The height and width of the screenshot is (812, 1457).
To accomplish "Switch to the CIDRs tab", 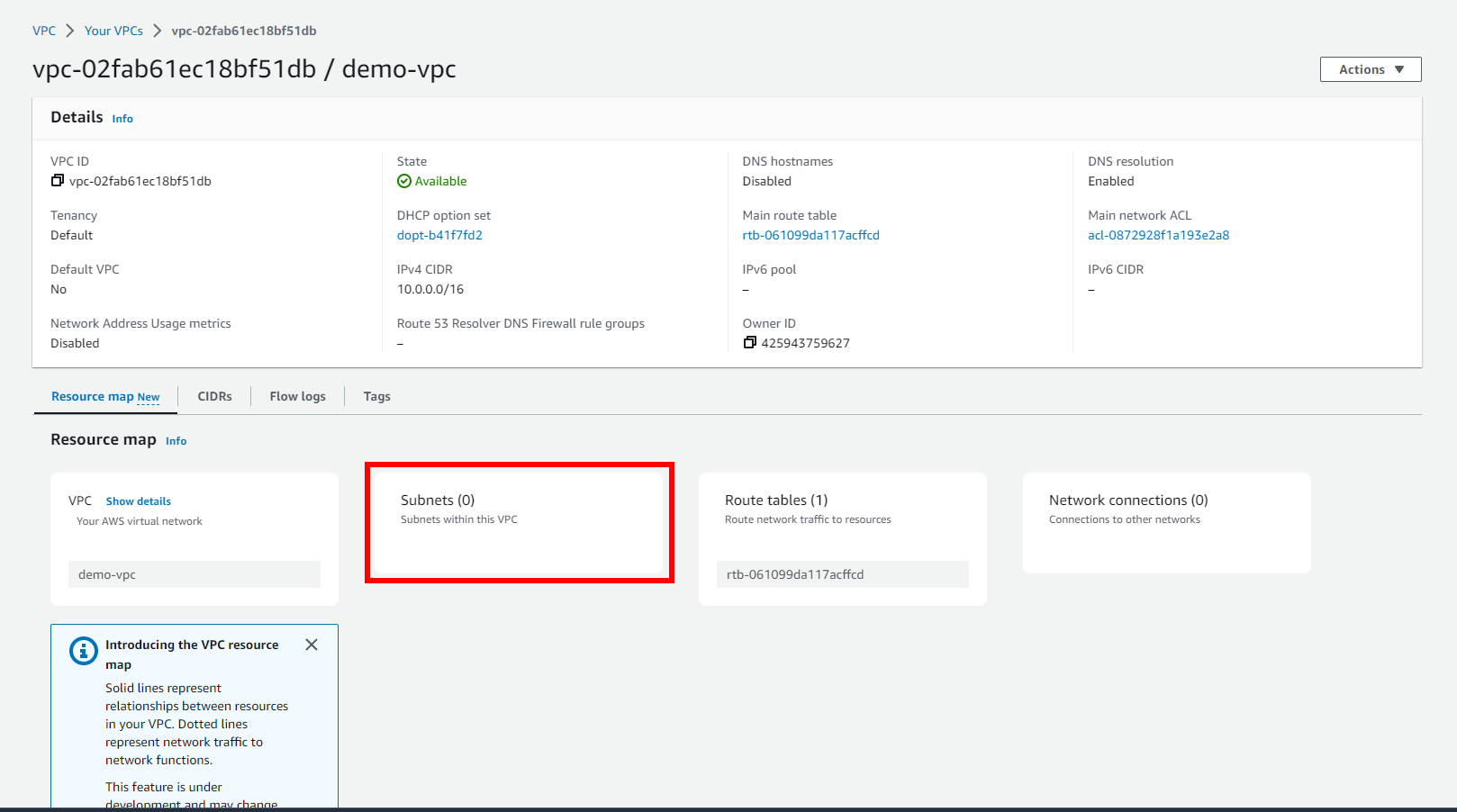I will coord(214,396).
